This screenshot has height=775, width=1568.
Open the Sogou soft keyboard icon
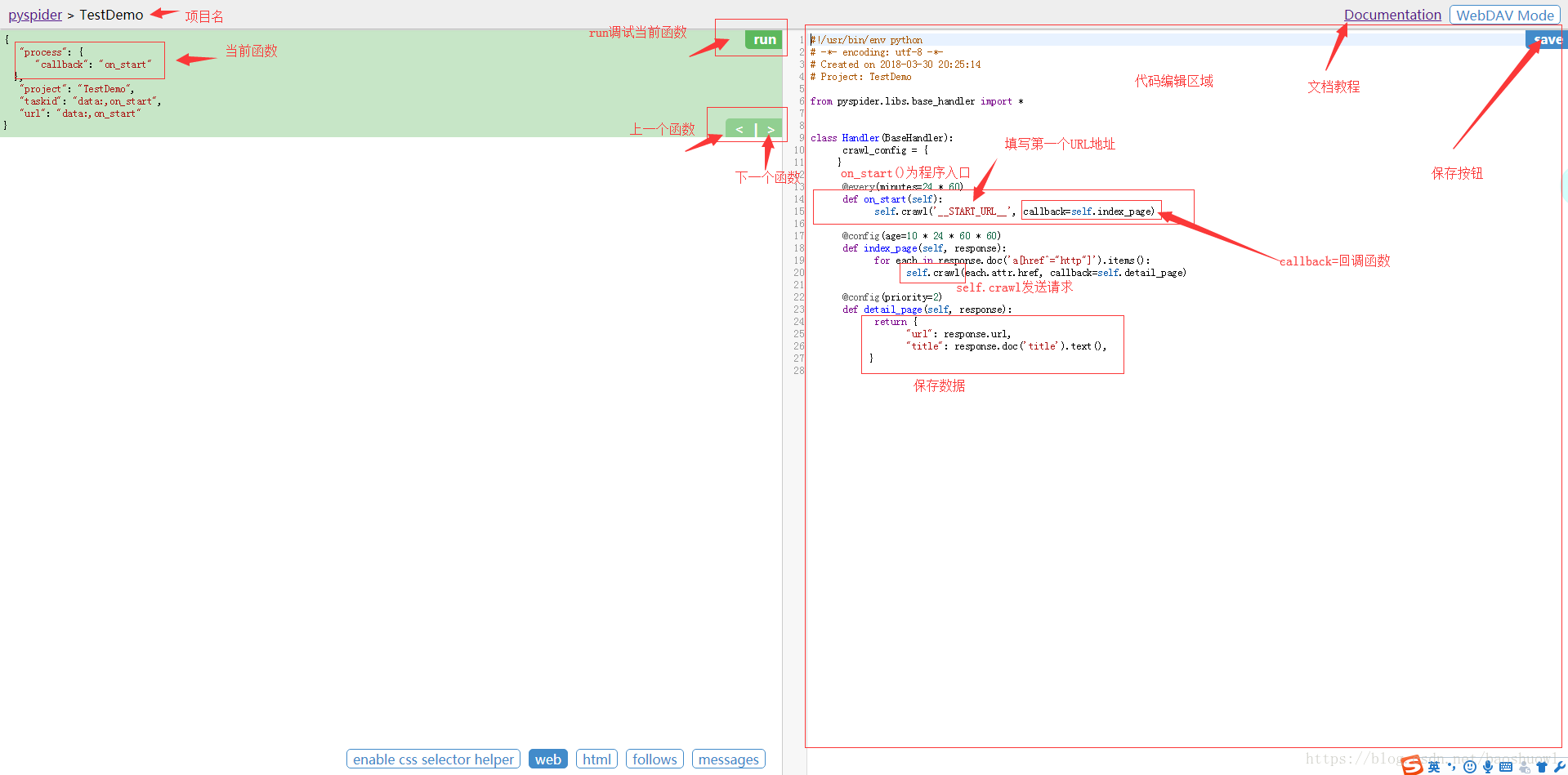[x=1506, y=767]
